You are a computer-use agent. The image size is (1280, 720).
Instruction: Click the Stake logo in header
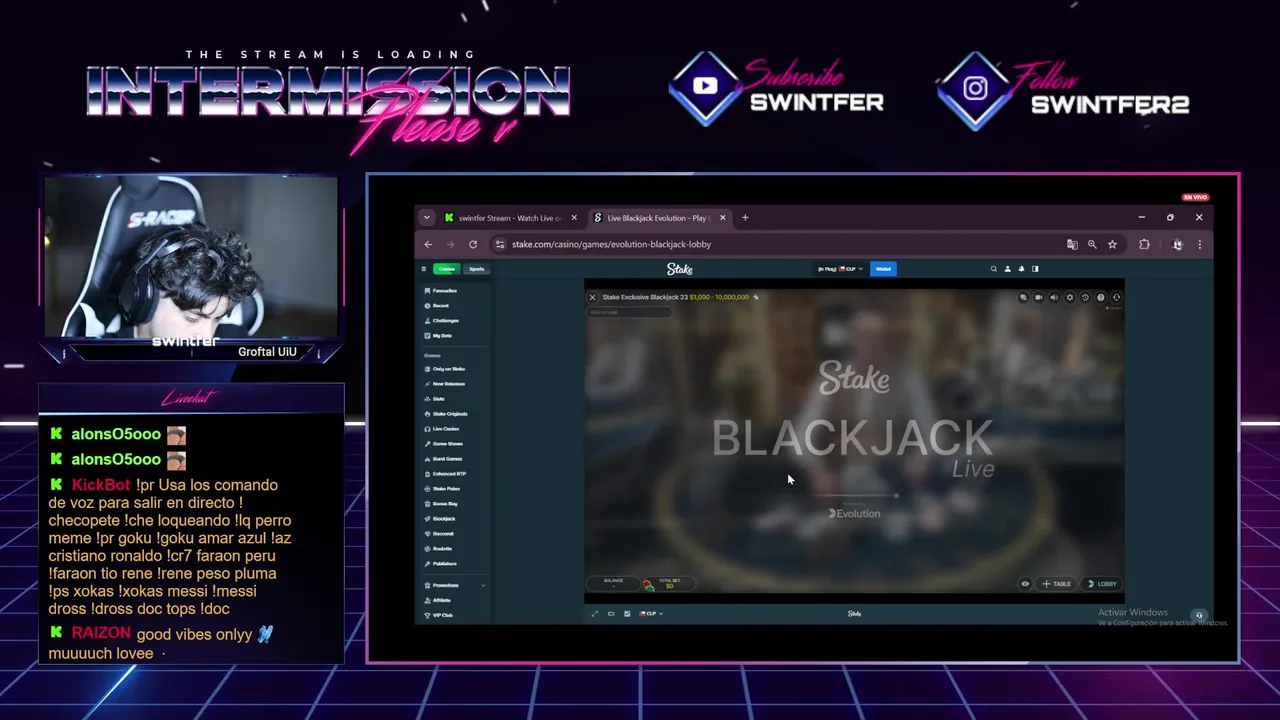point(680,269)
